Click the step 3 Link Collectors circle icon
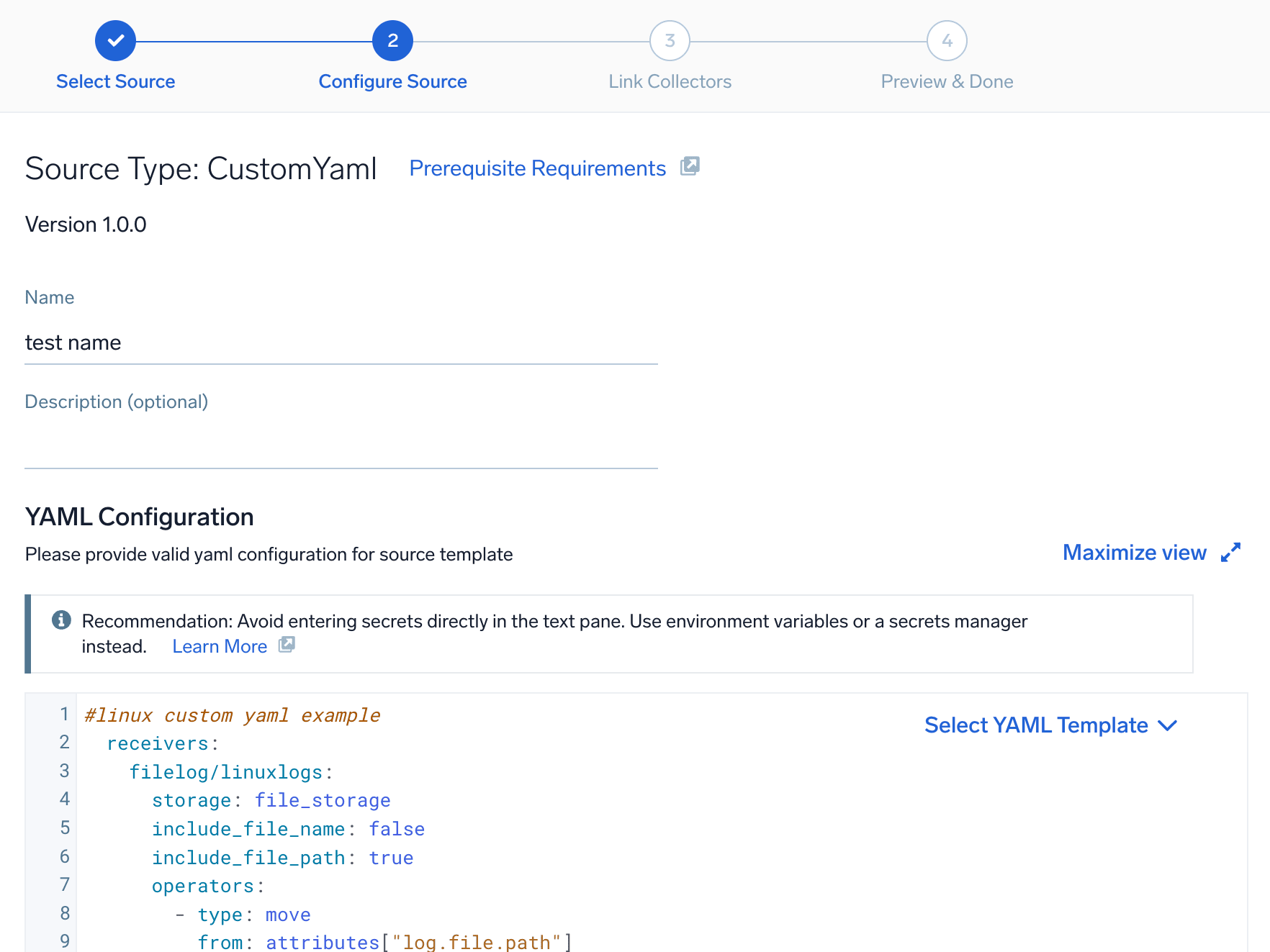The height and width of the screenshot is (952, 1270). click(x=669, y=40)
